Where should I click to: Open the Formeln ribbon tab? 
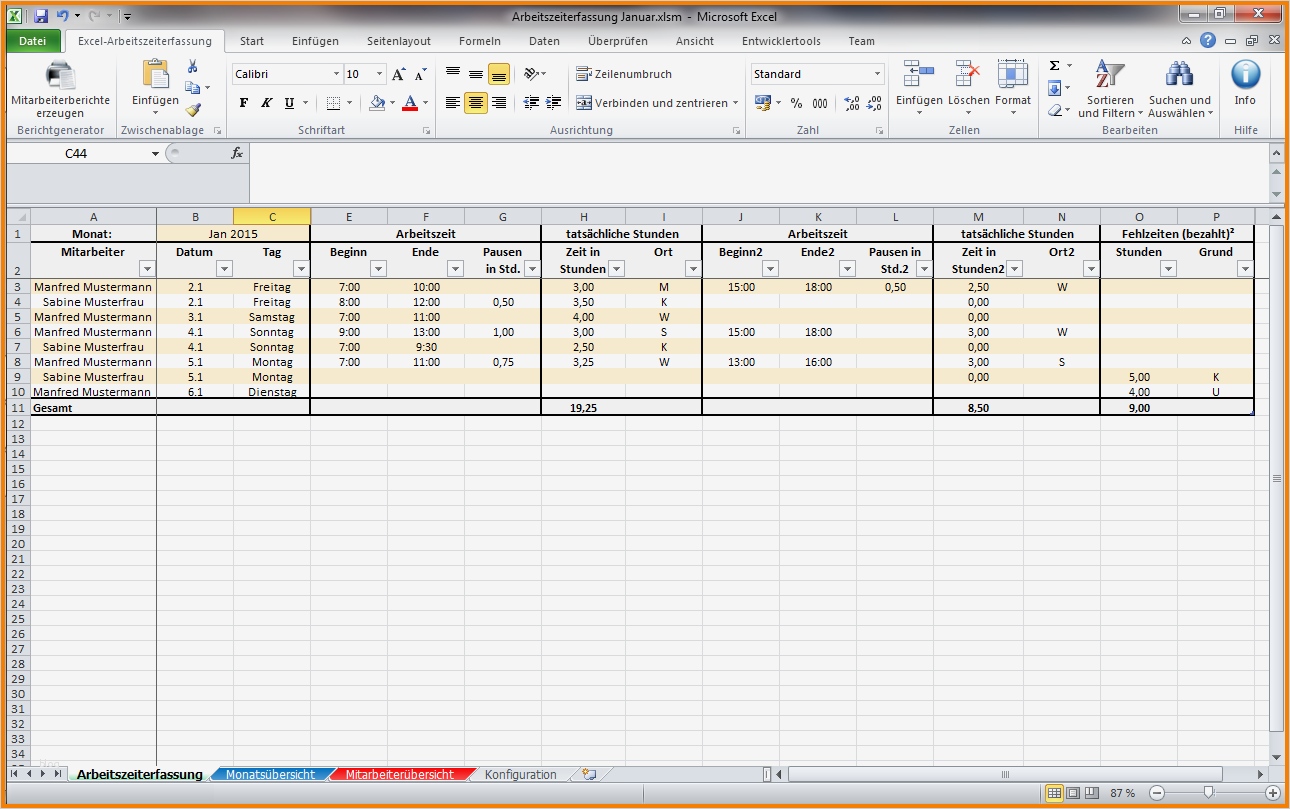[479, 41]
